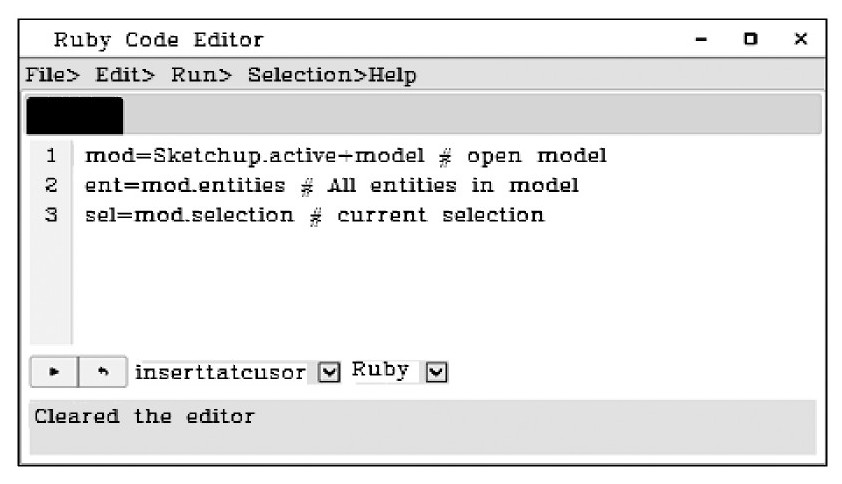Expand the inserttatcusor dropdown arrow

[329, 372]
